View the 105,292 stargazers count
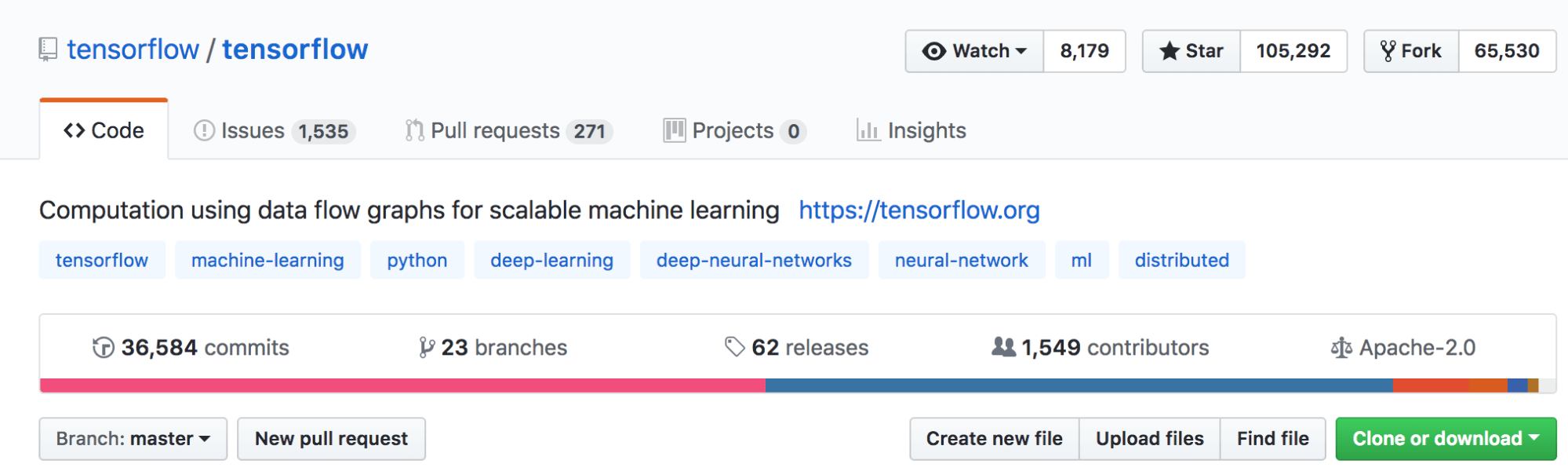 1293,51
